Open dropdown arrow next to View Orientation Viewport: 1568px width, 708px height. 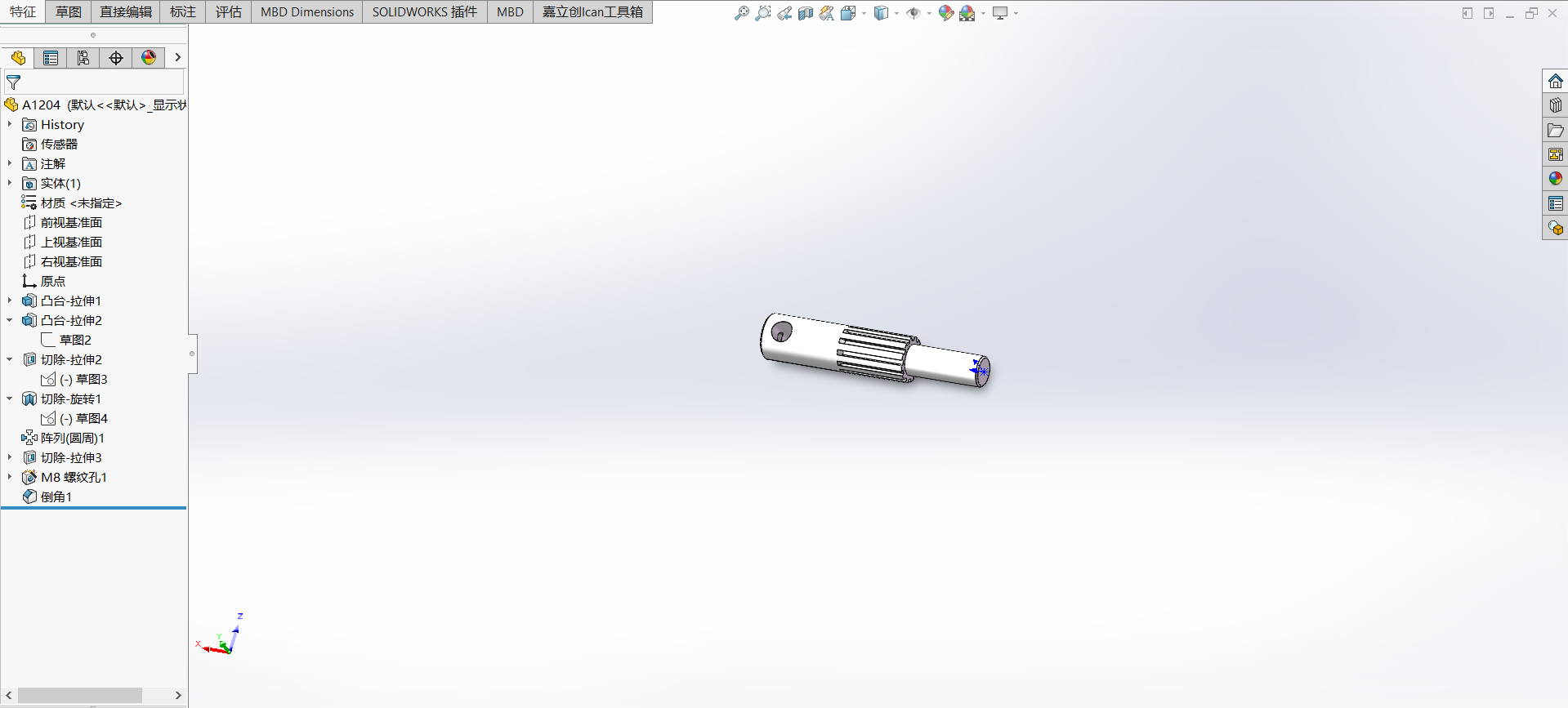tap(864, 14)
